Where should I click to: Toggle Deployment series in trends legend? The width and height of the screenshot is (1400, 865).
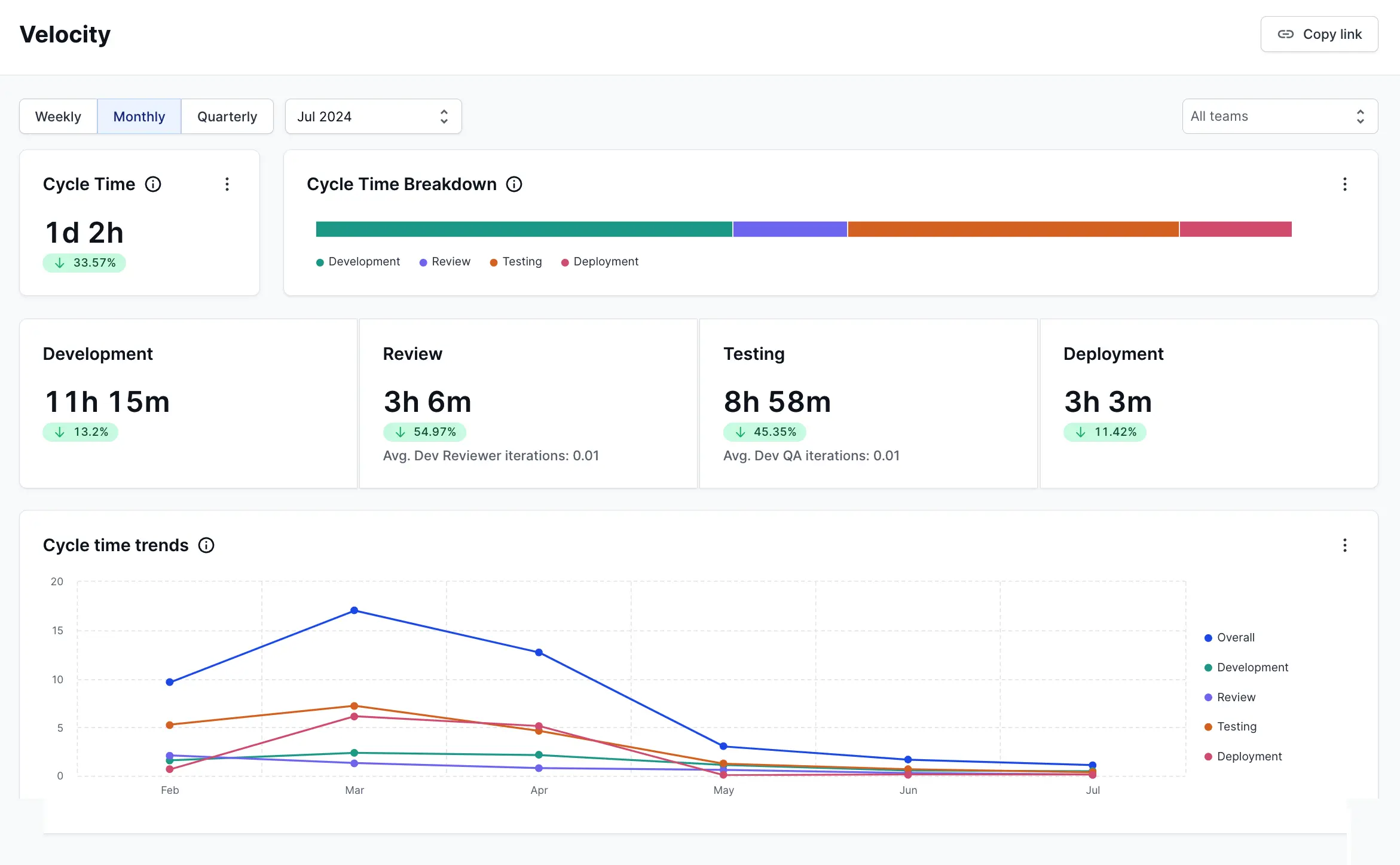coord(1249,756)
